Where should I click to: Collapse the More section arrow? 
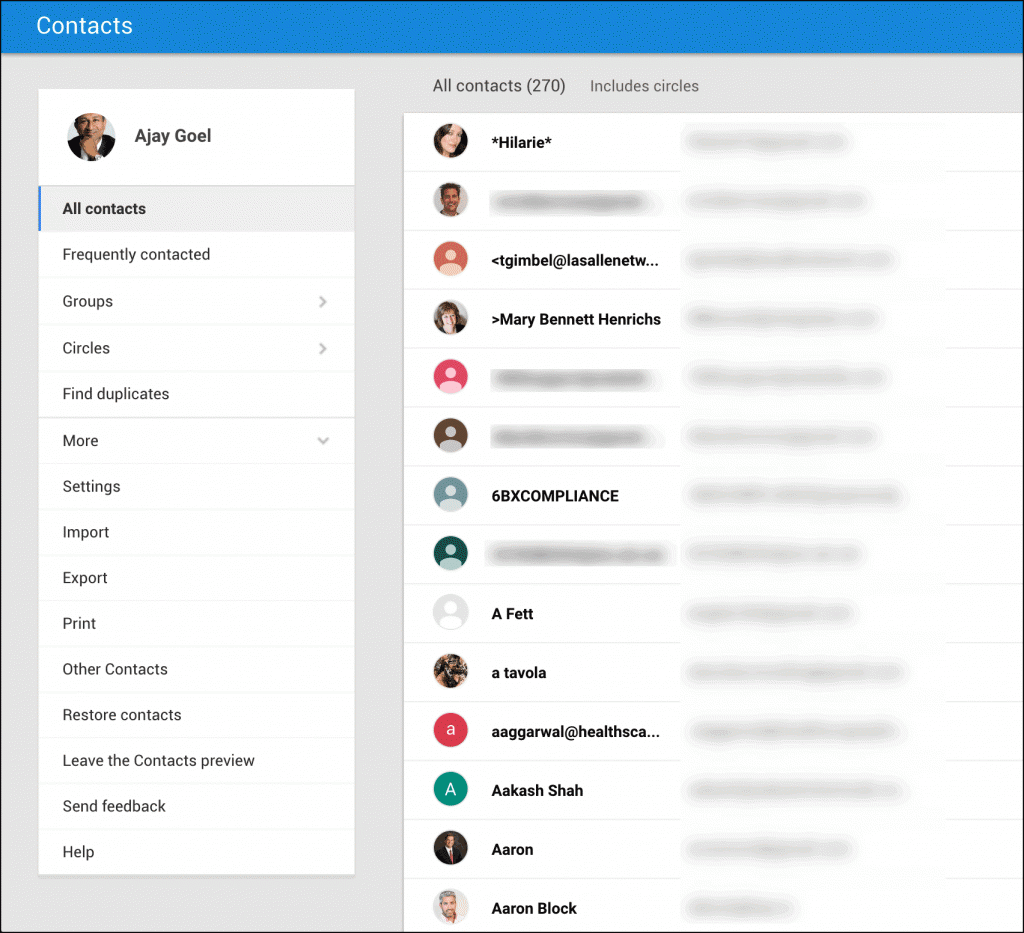322,441
